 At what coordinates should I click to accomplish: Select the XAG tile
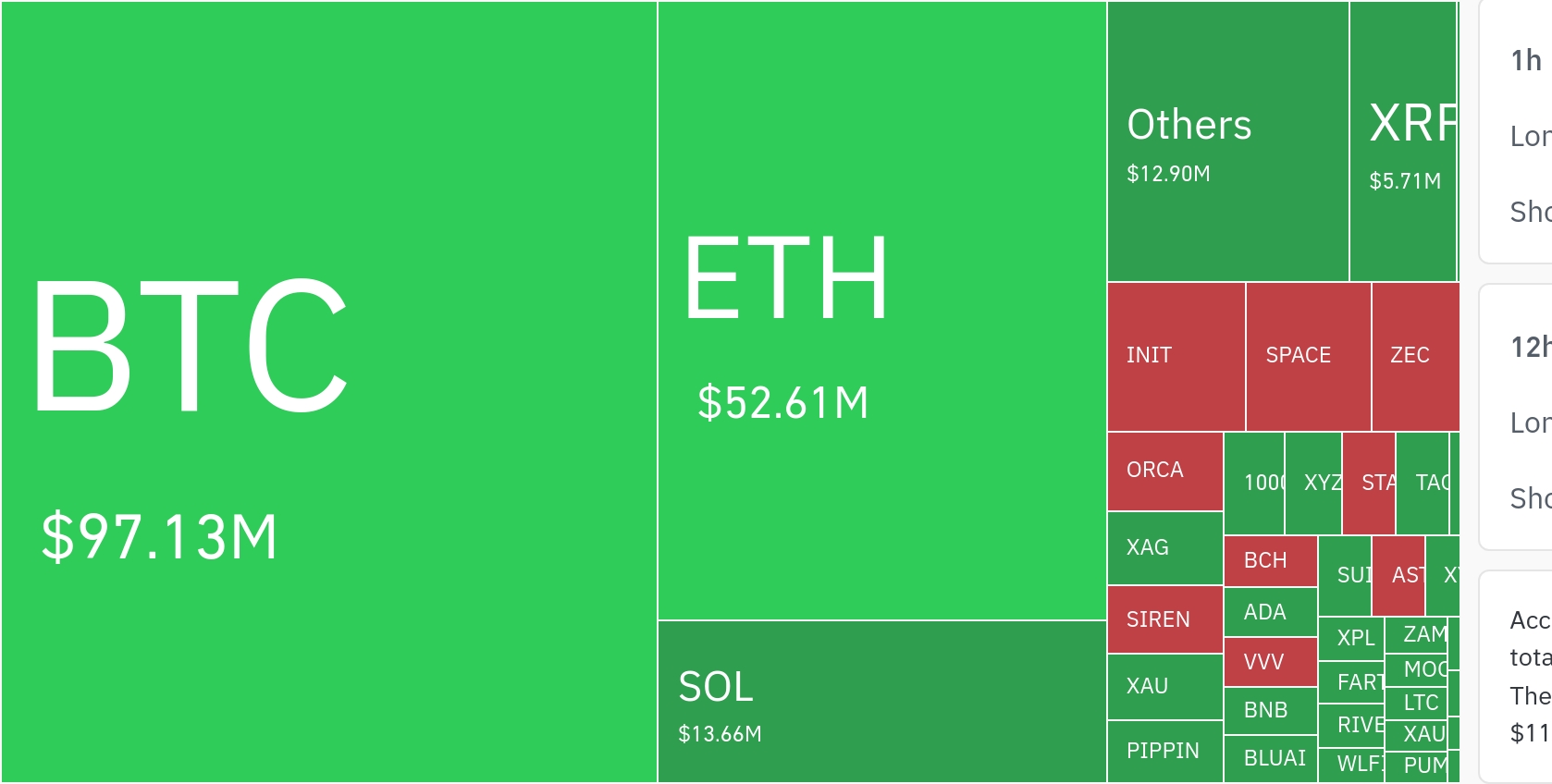click(x=1164, y=547)
